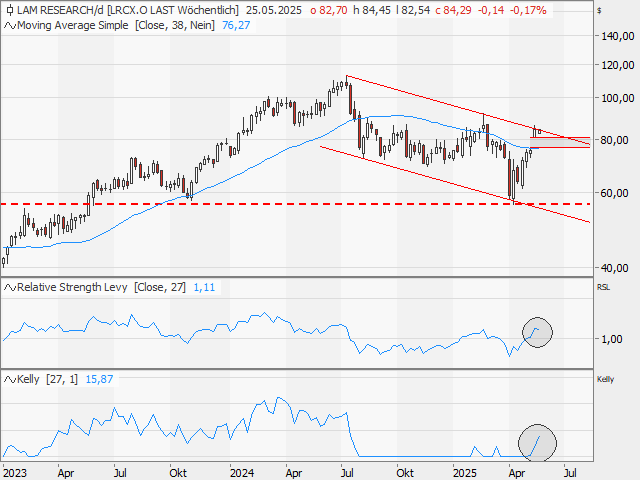Viewport: 640px width, 480px height.
Task: Click the $ currency symbol on axis
Action: (x=599, y=11)
